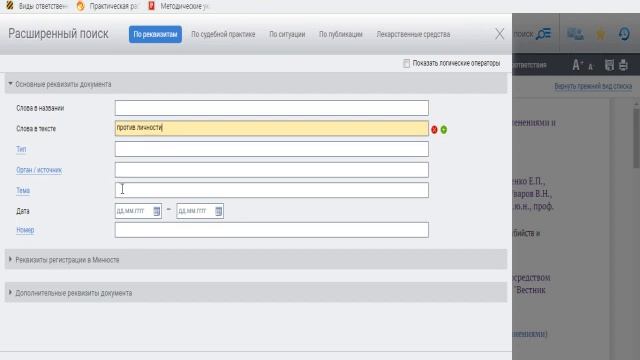The image size is (640, 360).
Task: Select the По реквизитам tab
Action: [155, 34]
